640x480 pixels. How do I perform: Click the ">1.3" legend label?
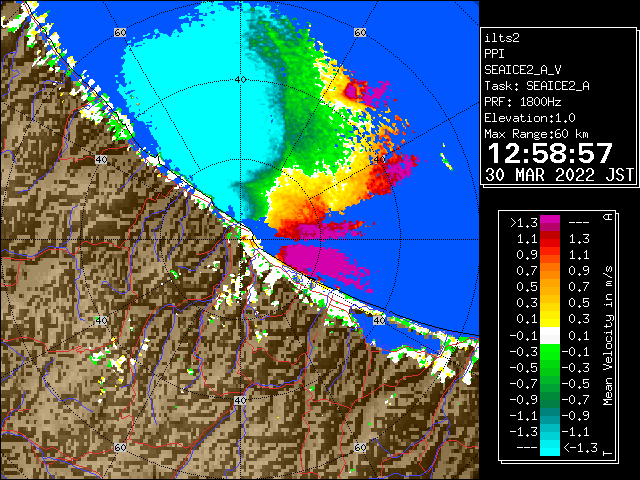click(523, 223)
